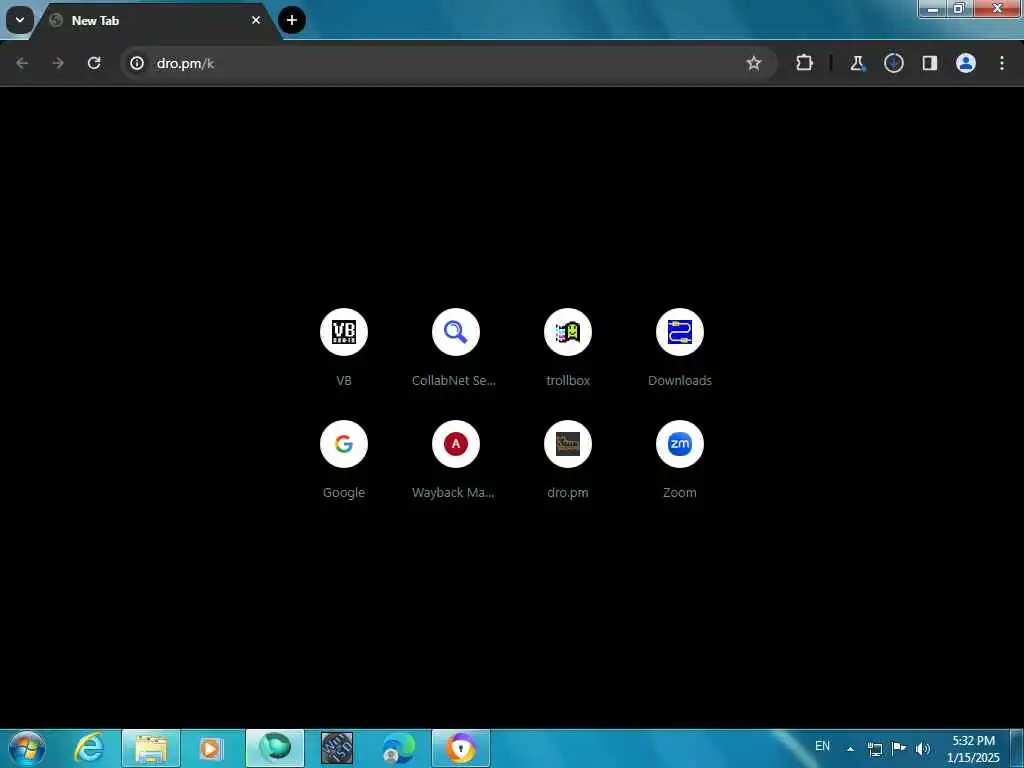Screen dimensions: 1024x768
Task: Show hidden tray icons arrow
Action: [850, 749]
